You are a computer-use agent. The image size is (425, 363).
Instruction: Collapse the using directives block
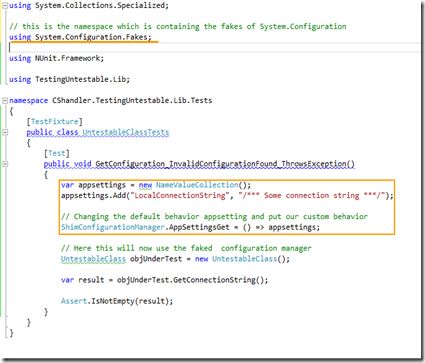pos(5,5)
